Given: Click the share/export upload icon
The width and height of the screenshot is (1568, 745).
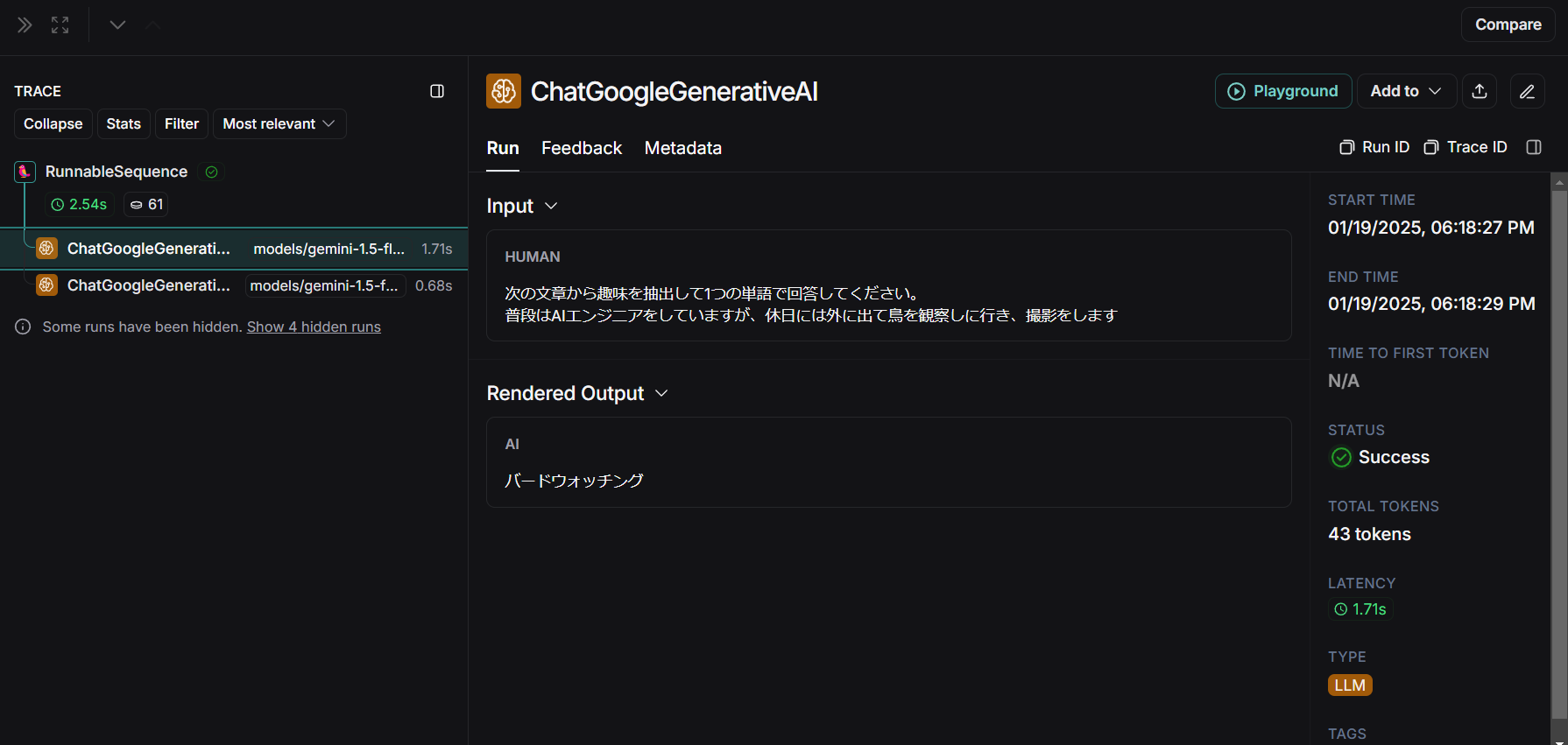Looking at the screenshot, I should 1480,91.
